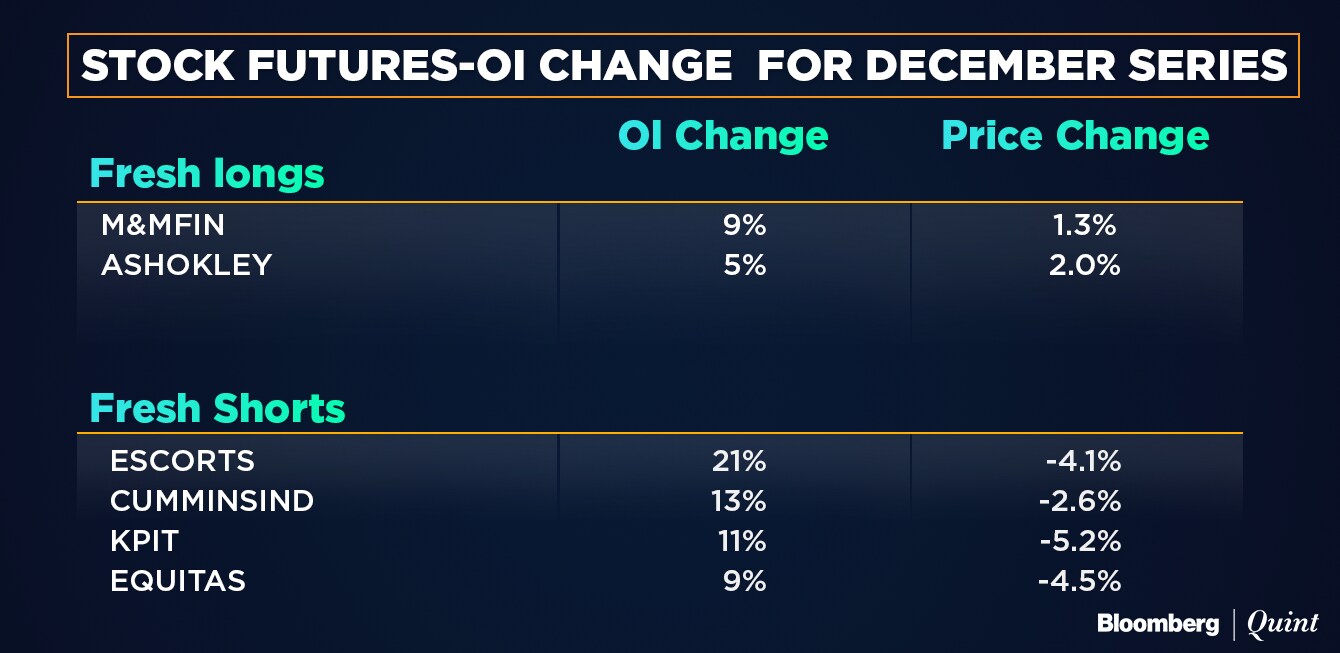Click the Quint logo text
Image resolution: width=1340 pixels, height=653 pixels.
1283,624
